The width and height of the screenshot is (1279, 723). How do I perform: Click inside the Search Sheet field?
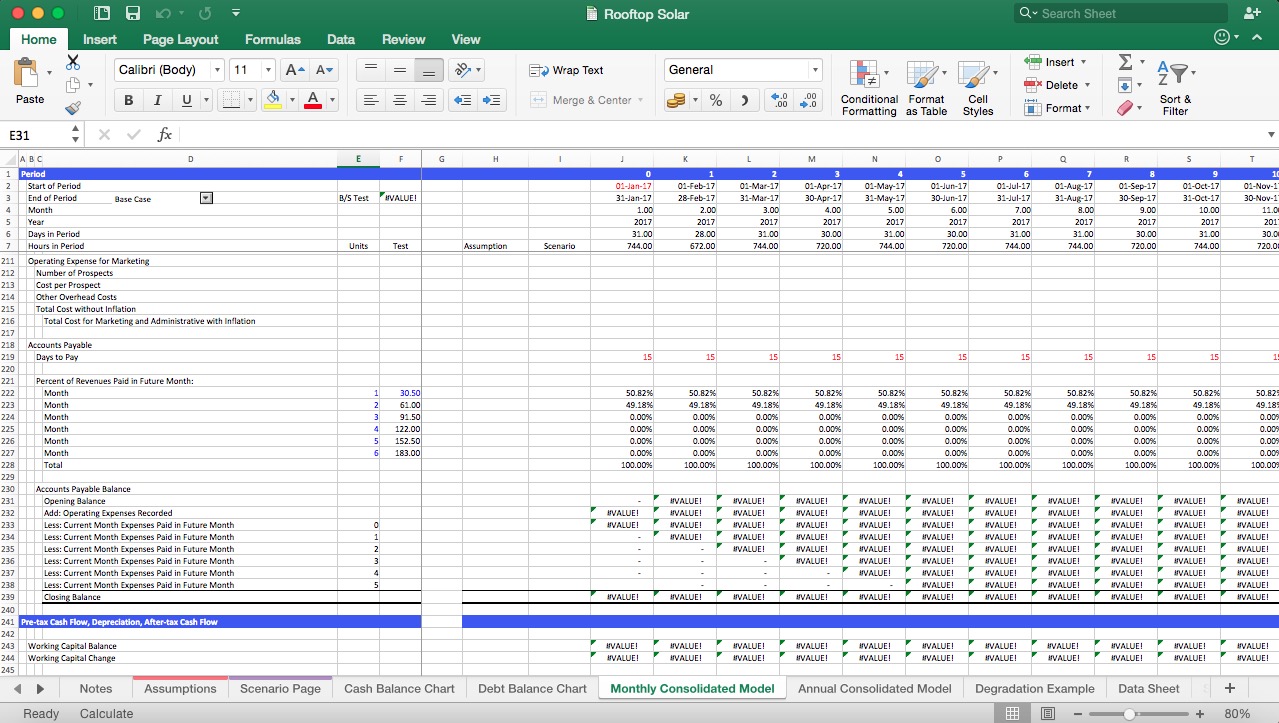tap(1120, 13)
